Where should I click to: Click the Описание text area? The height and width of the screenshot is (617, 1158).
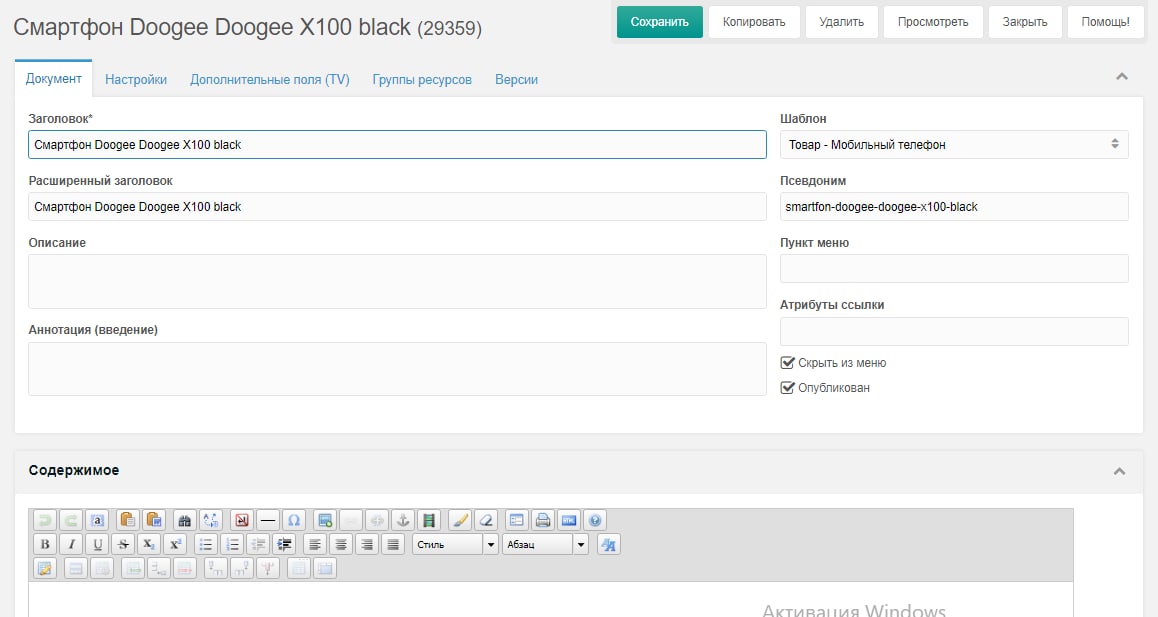(397, 282)
